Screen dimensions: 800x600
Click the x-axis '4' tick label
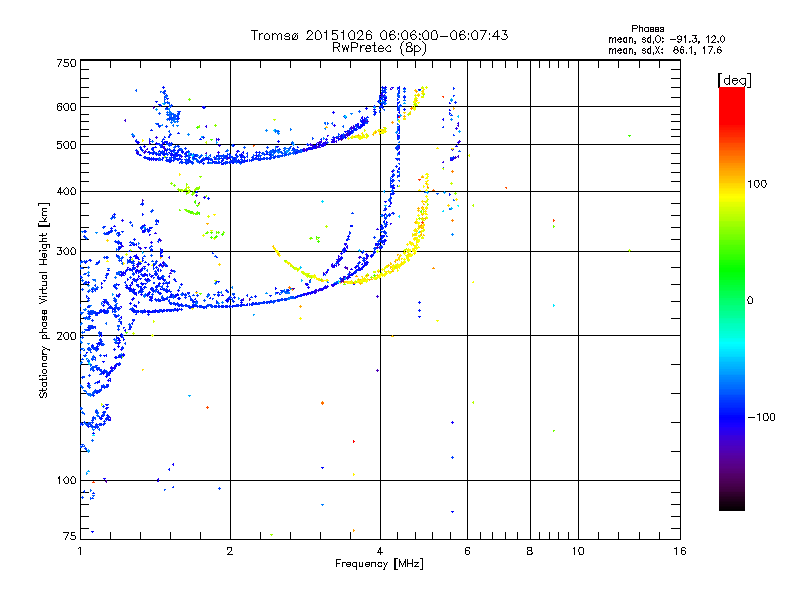pyautogui.click(x=380, y=552)
